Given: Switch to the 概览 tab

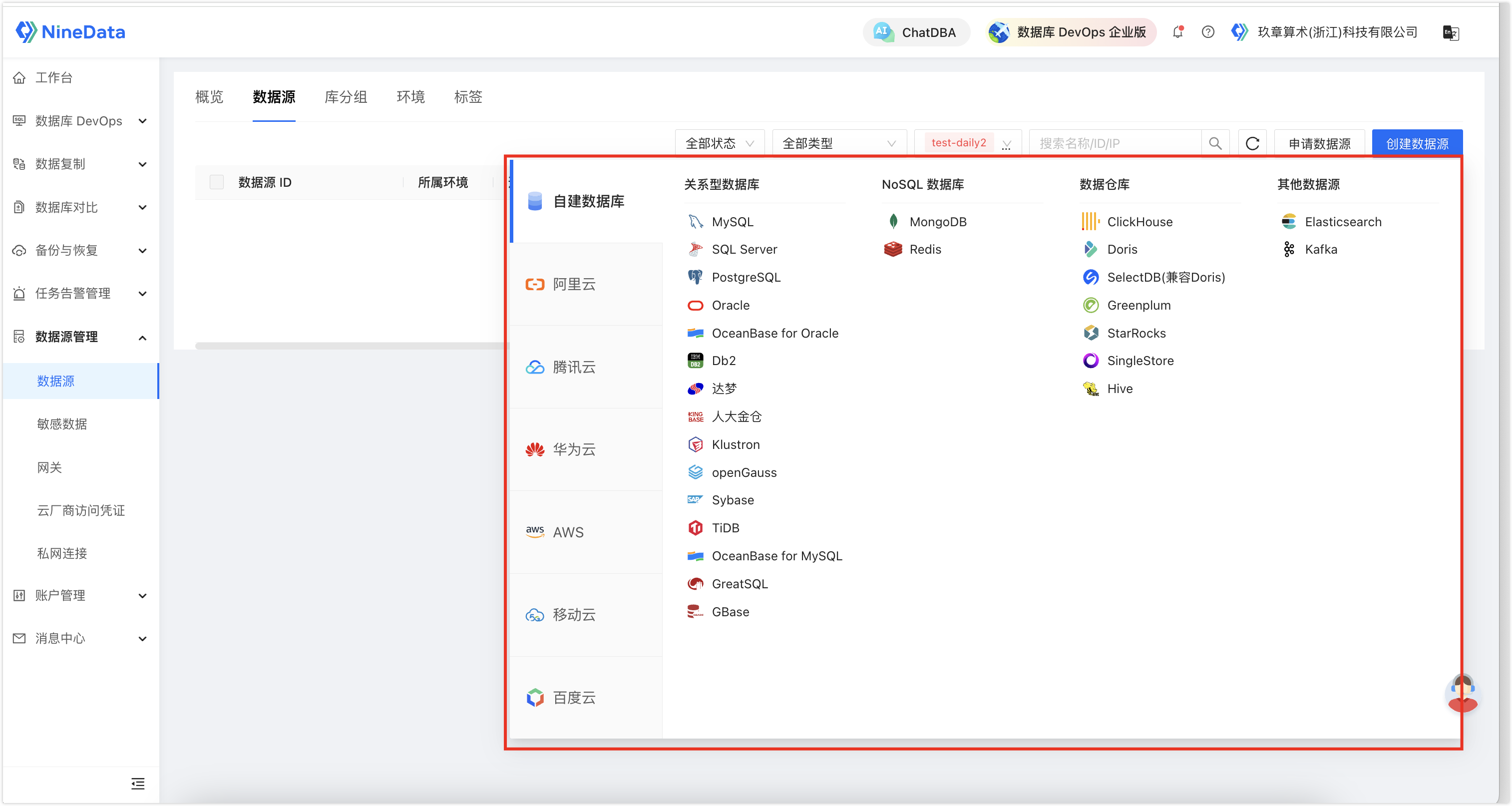Looking at the screenshot, I should (x=209, y=97).
